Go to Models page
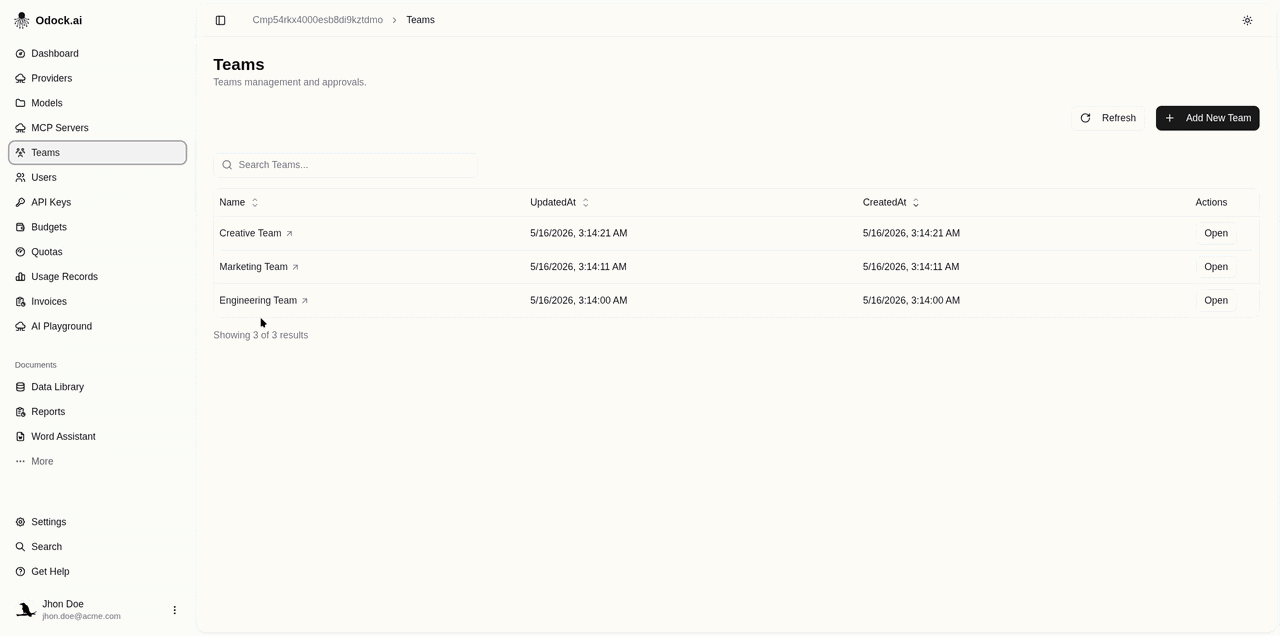Screen dimensions: 1280x636 97,103
